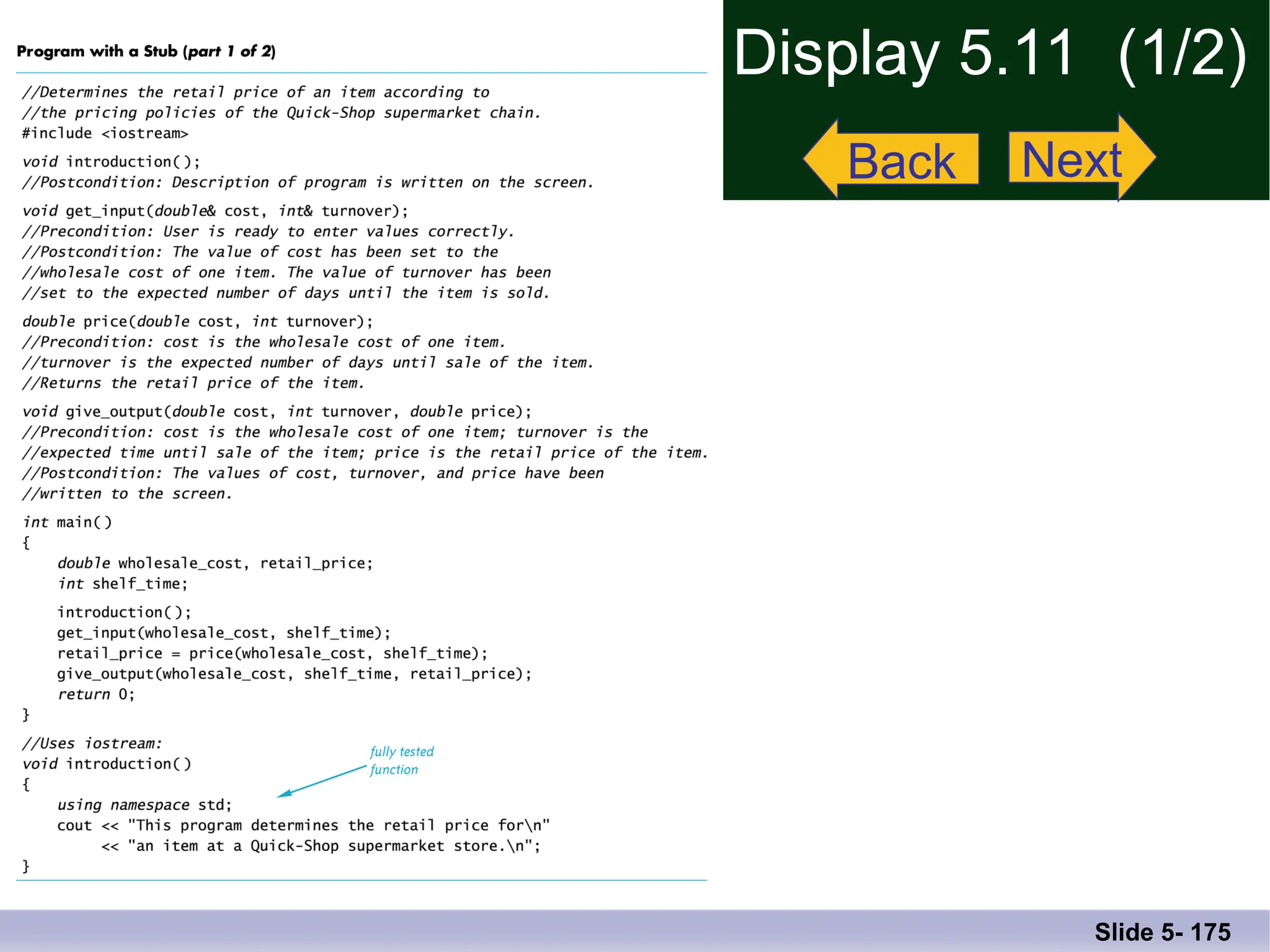Click '//Precondition: User is ready' comment
This screenshot has width=1270, height=952.
coord(269,231)
